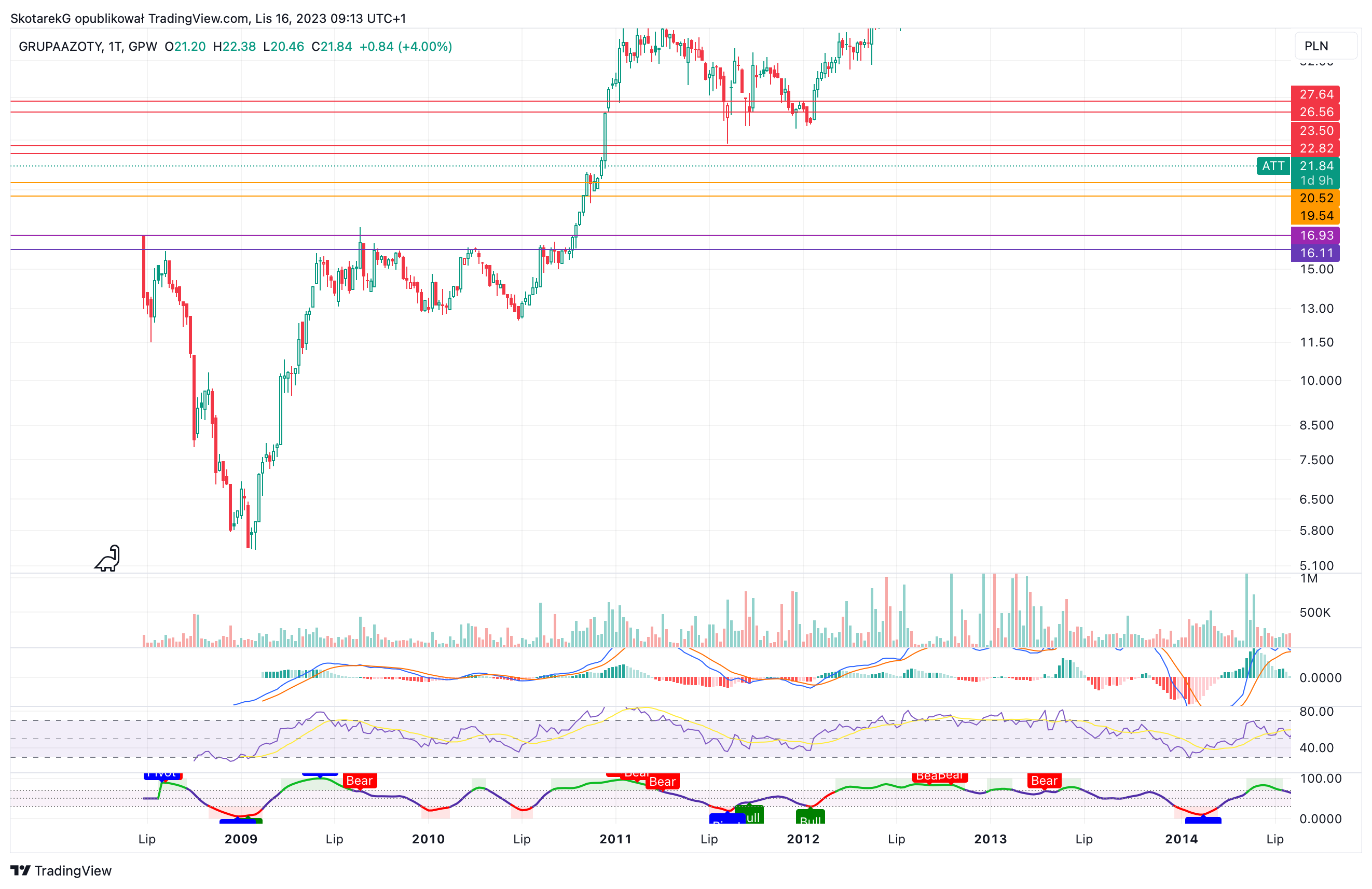Viewport: 1372px width, 889px height.
Task: Click the ATT ticker tag
Action: click(1273, 166)
